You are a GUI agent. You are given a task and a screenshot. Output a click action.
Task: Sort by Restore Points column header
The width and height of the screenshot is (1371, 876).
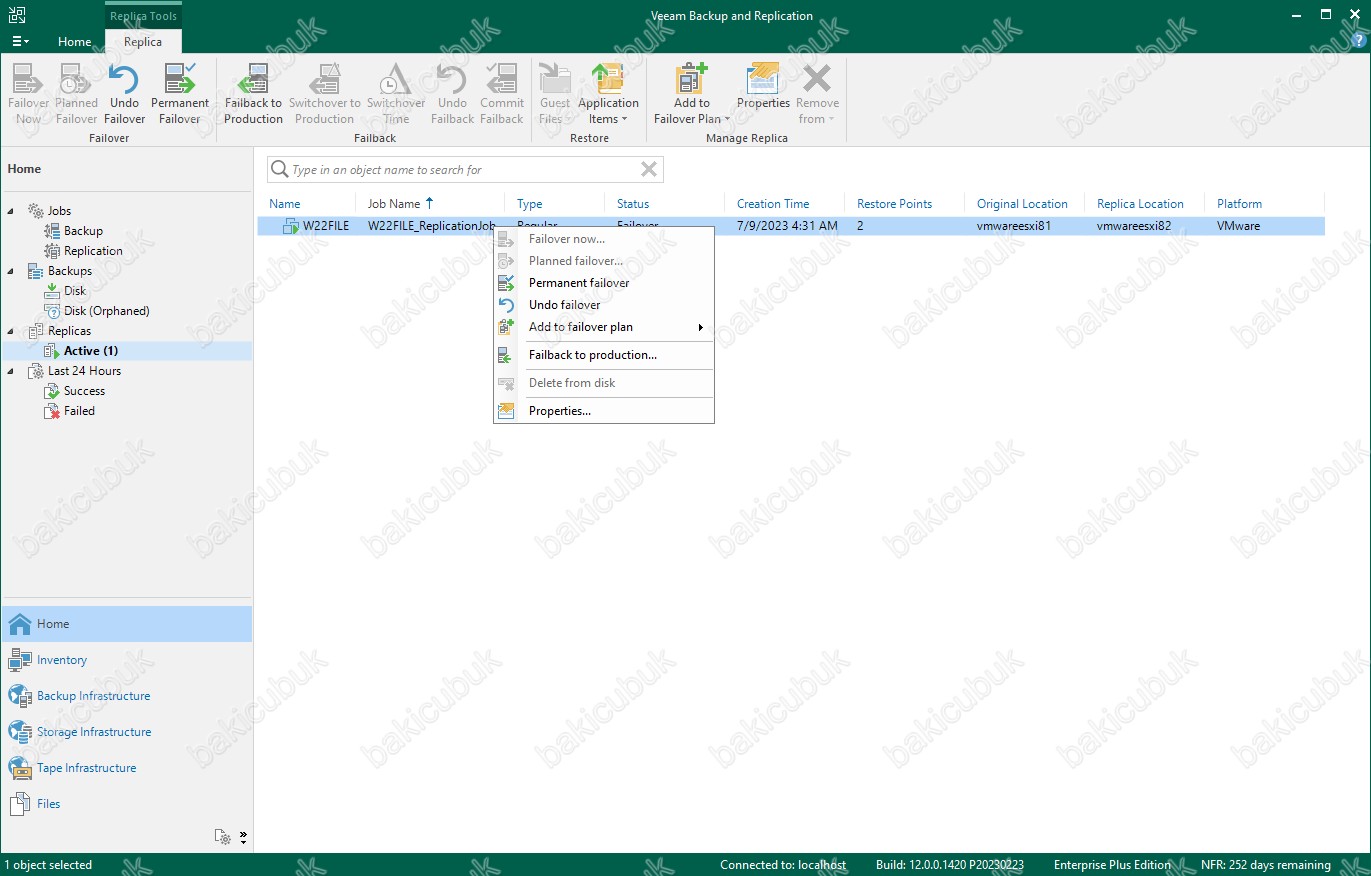894,204
